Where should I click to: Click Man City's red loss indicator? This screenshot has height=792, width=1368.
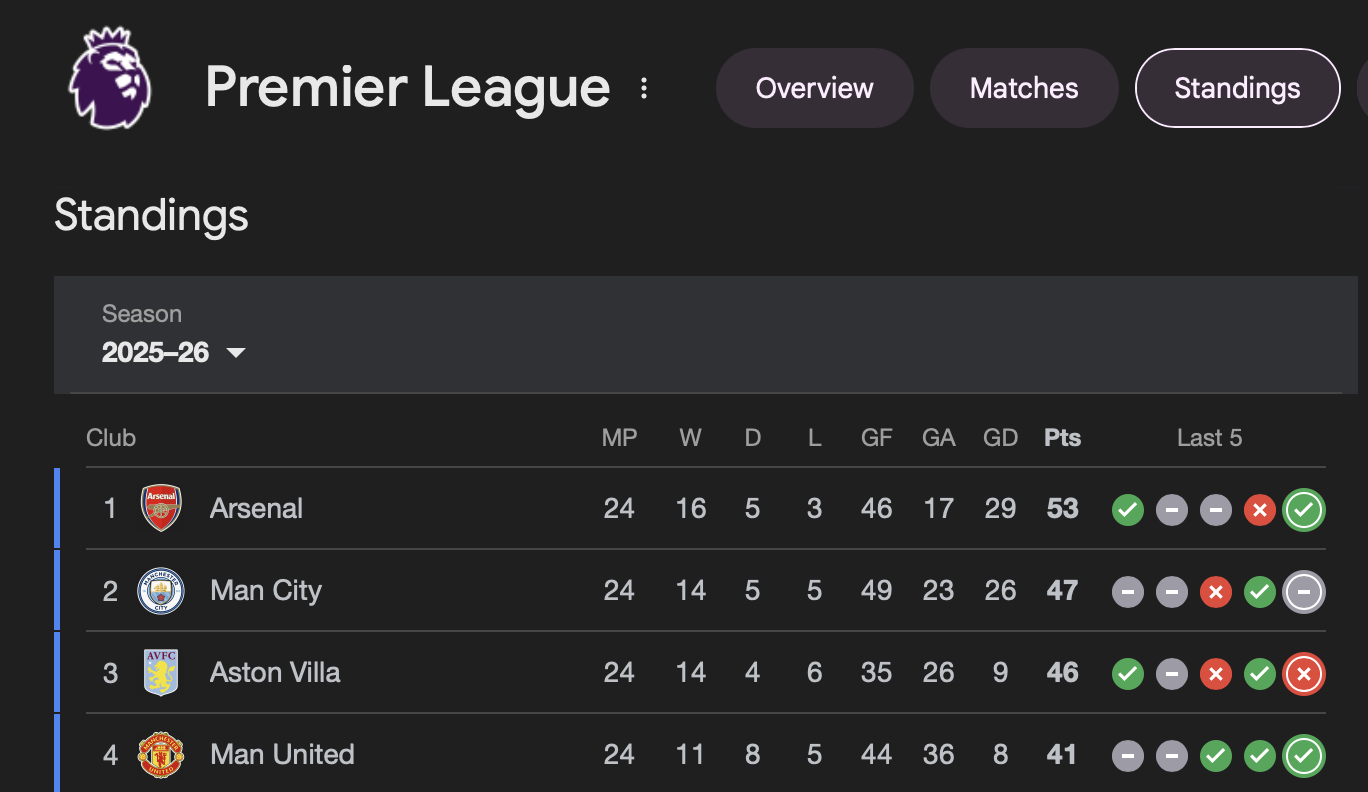point(1215,592)
